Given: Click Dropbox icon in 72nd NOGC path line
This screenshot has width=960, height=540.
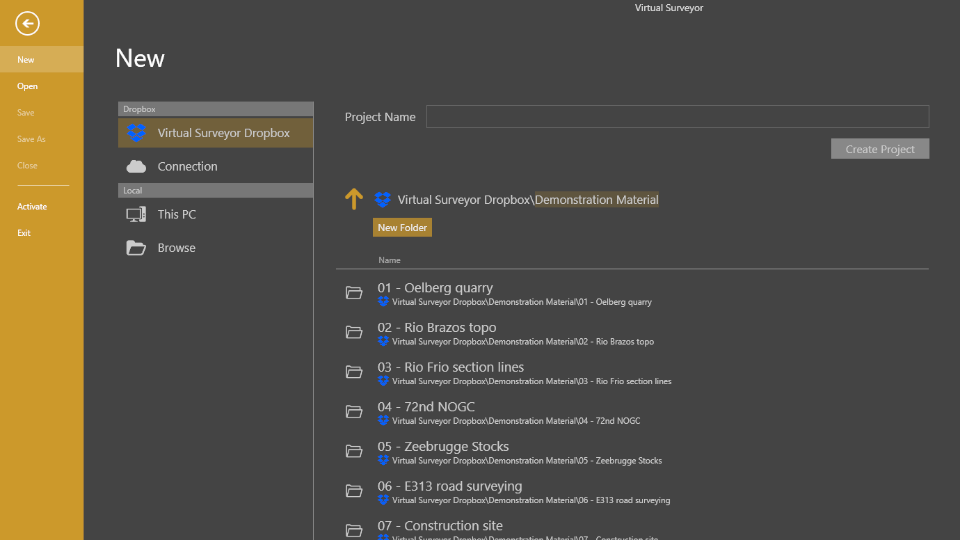Looking at the screenshot, I should pyautogui.click(x=383, y=421).
